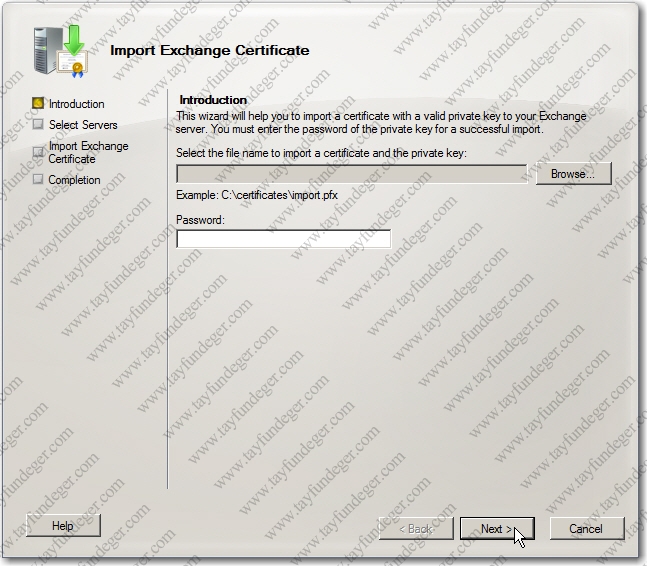Select Import Exchange Certificate step in sidebar
Image resolution: width=647 pixels, height=566 pixels.
[88, 152]
